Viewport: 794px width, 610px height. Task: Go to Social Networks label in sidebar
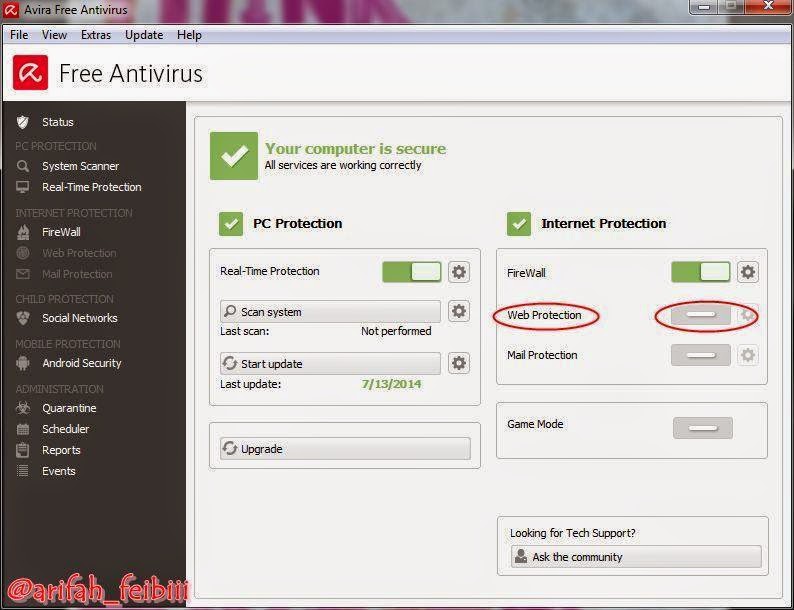(x=80, y=318)
